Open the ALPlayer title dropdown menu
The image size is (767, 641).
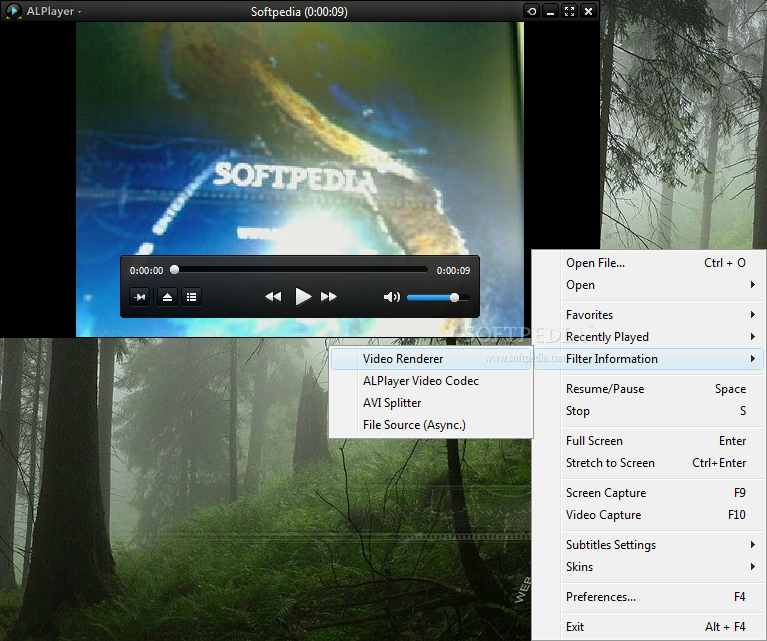tap(54, 11)
